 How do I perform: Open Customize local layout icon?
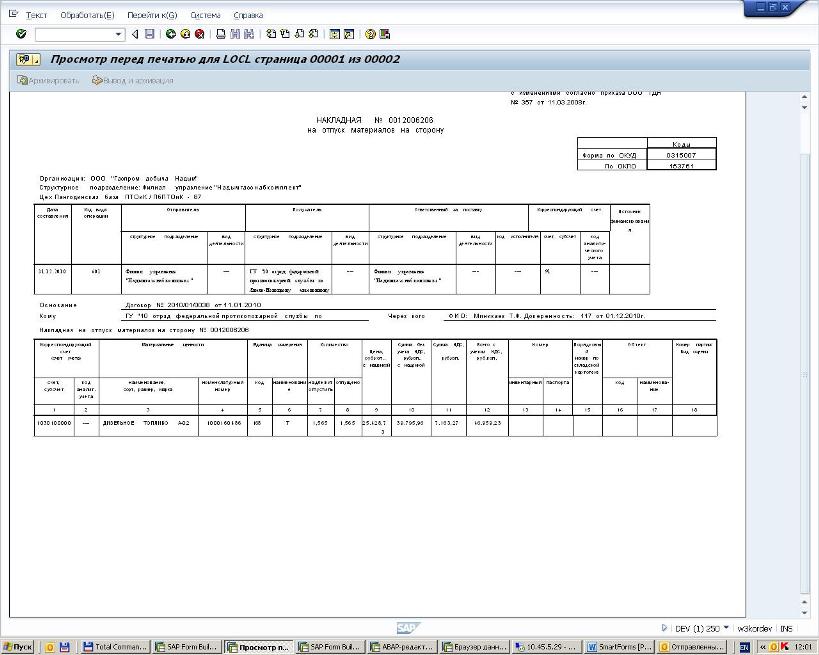click(x=385, y=34)
